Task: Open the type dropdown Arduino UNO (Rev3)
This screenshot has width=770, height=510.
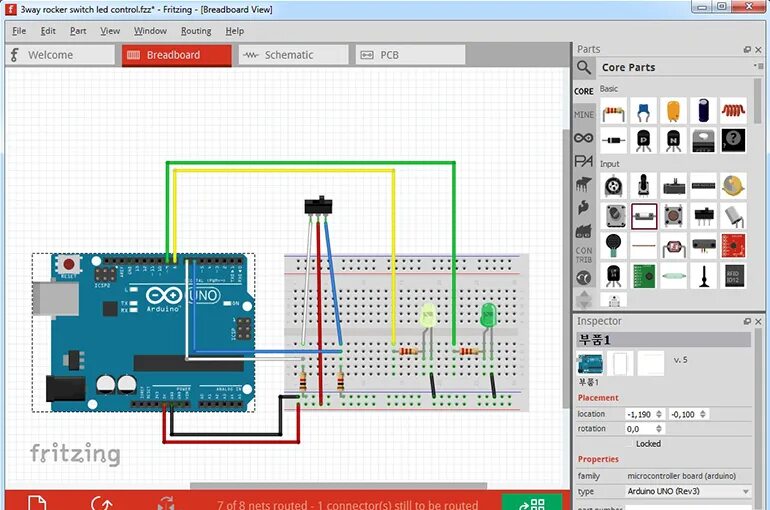Action: 688,491
